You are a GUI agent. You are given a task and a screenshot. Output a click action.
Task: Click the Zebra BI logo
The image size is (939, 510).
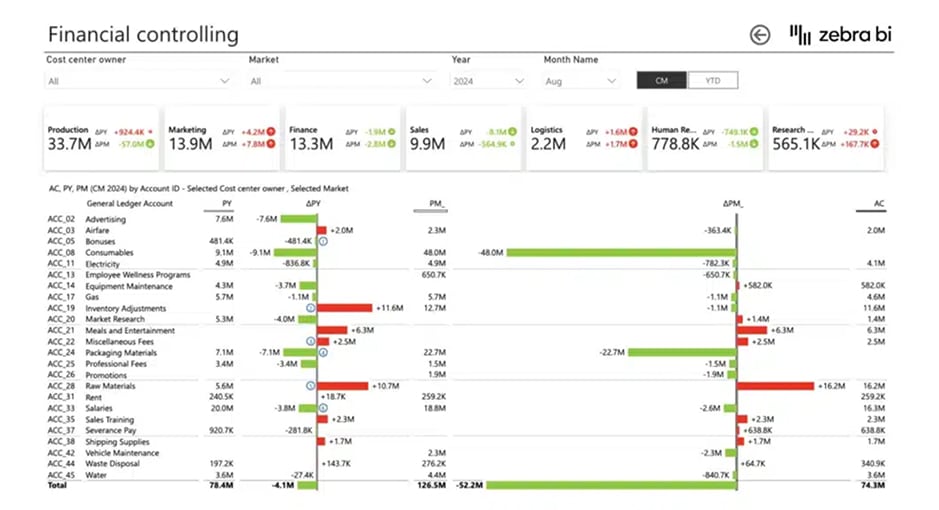click(841, 35)
